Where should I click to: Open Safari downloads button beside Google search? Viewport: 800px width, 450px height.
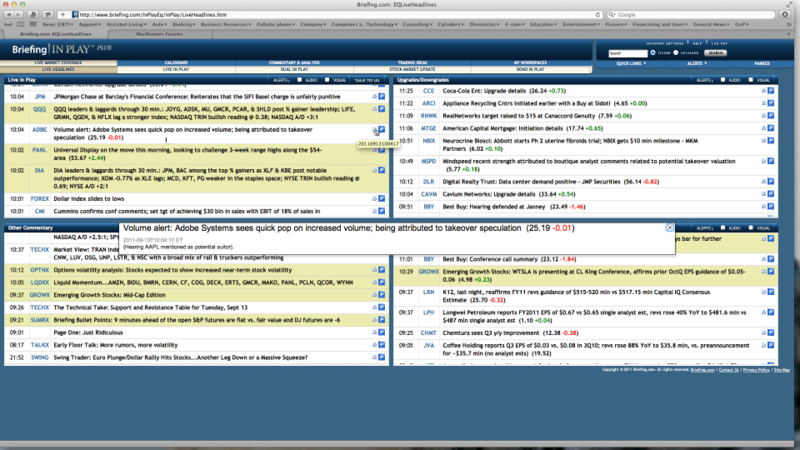pos(785,14)
